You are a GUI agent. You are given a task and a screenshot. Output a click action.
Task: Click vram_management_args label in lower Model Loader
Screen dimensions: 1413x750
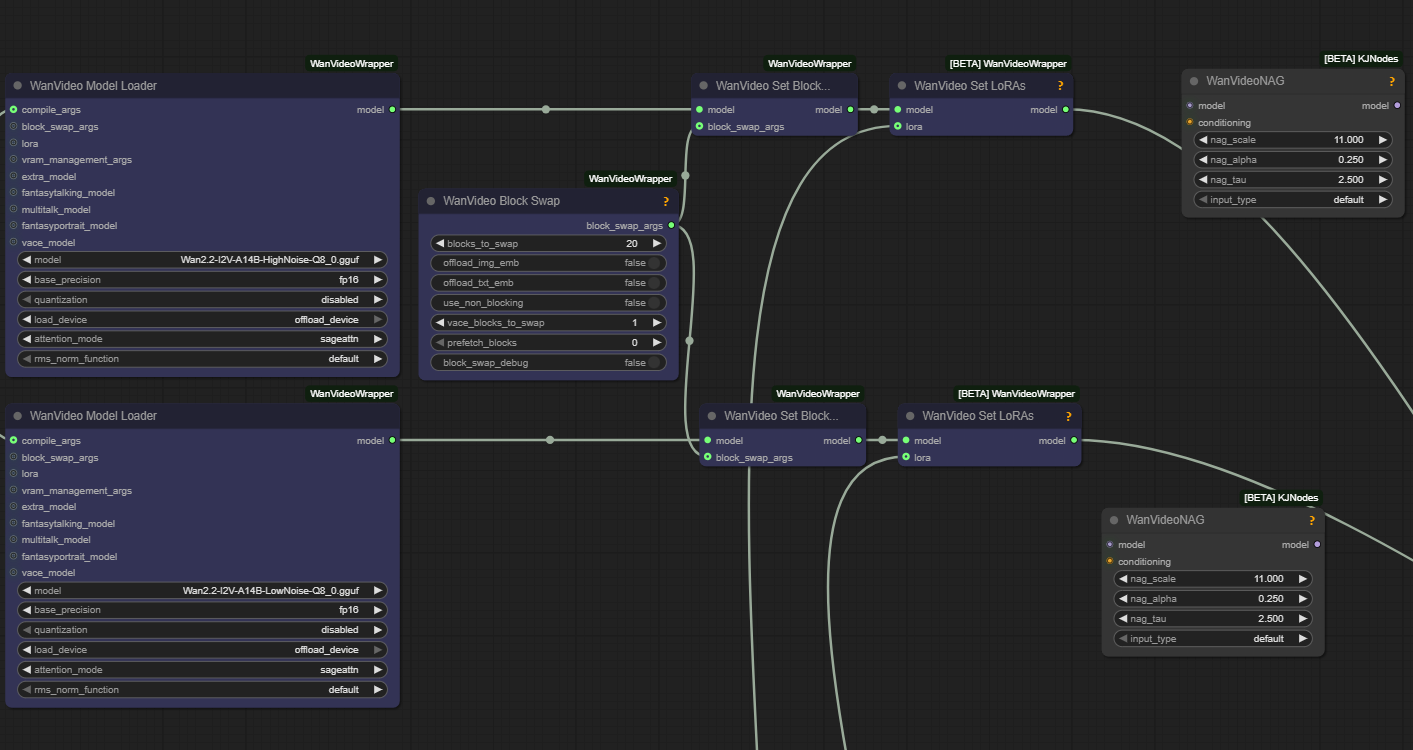pos(77,491)
